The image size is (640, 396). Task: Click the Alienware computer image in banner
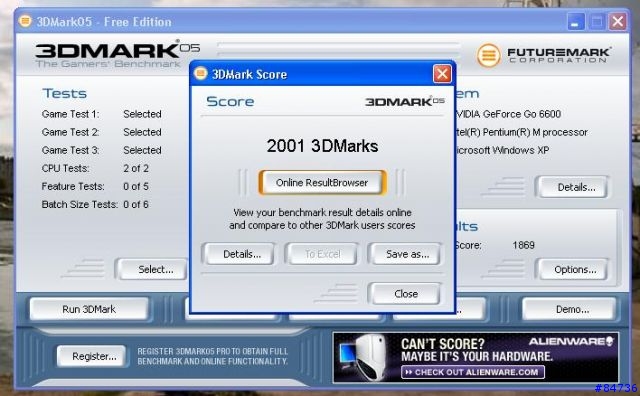point(363,357)
